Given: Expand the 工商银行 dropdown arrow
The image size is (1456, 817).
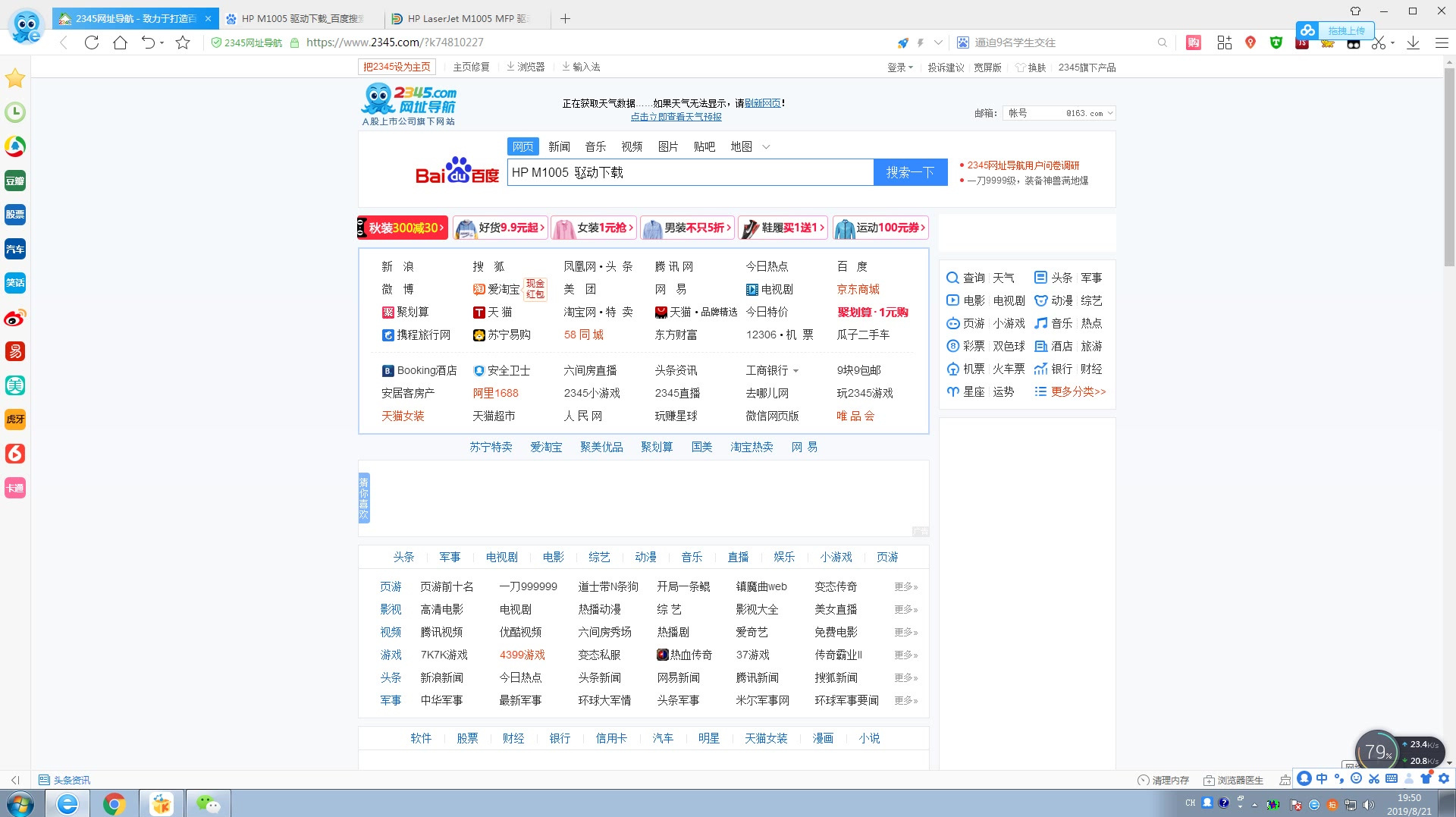Looking at the screenshot, I should pyautogui.click(x=795, y=371).
